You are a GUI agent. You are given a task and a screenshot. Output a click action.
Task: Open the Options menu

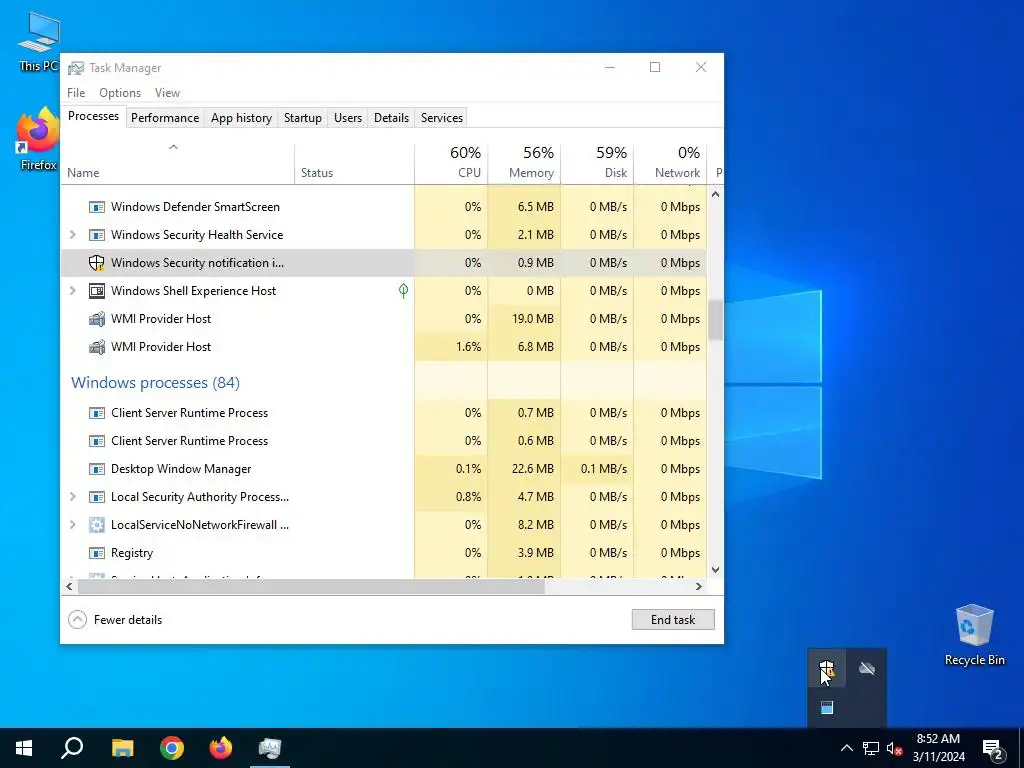click(120, 93)
